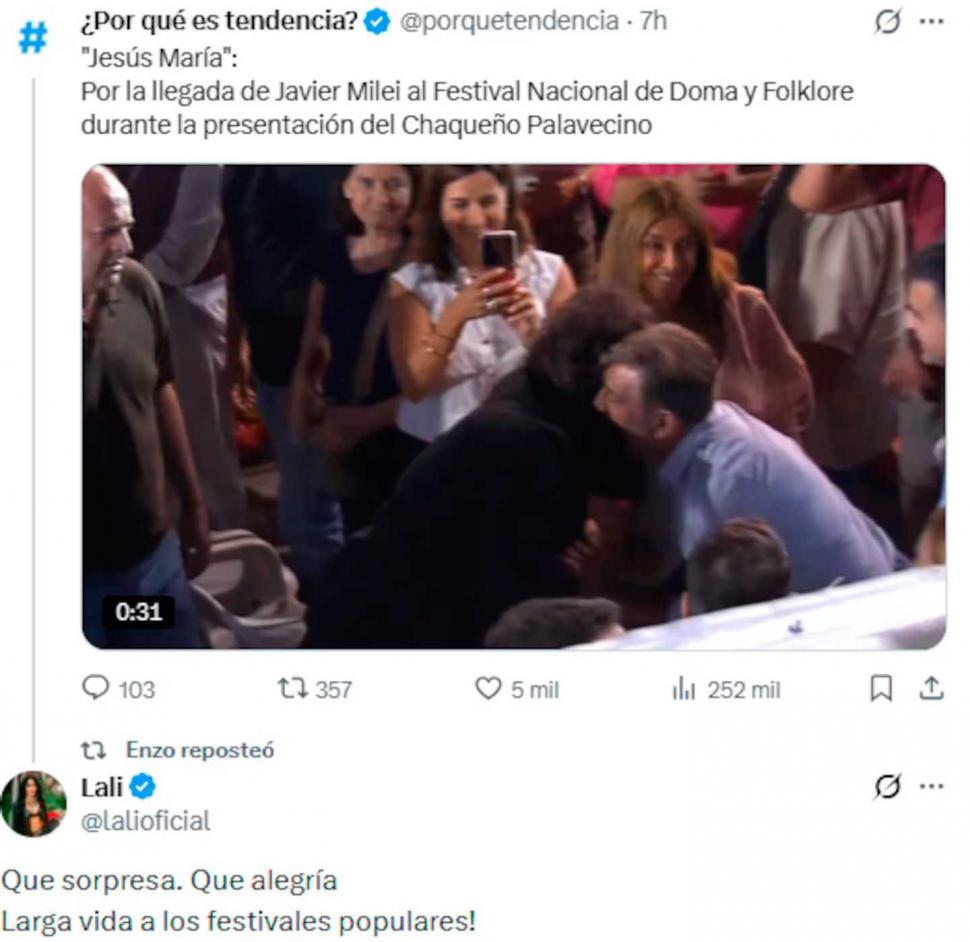
Task: Click the Grok icon on the top tweet
Action: click(x=887, y=22)
